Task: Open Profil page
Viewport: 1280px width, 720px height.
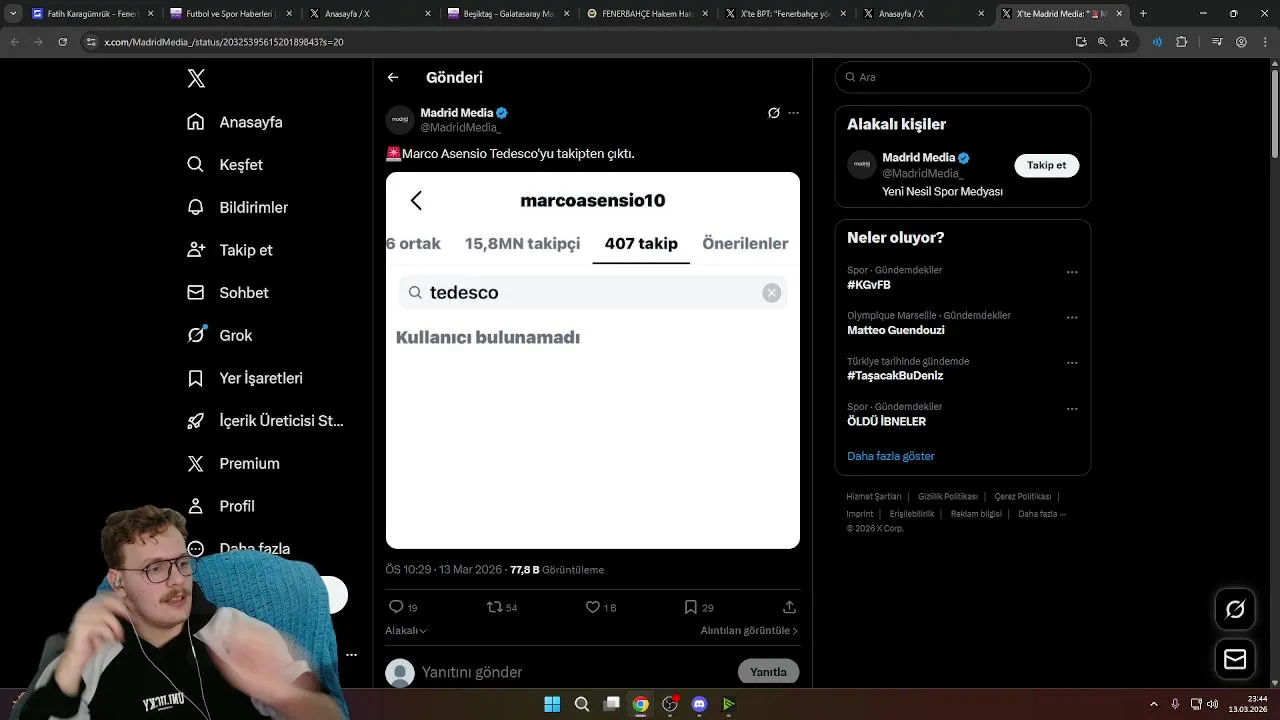Action: point(221,506)
